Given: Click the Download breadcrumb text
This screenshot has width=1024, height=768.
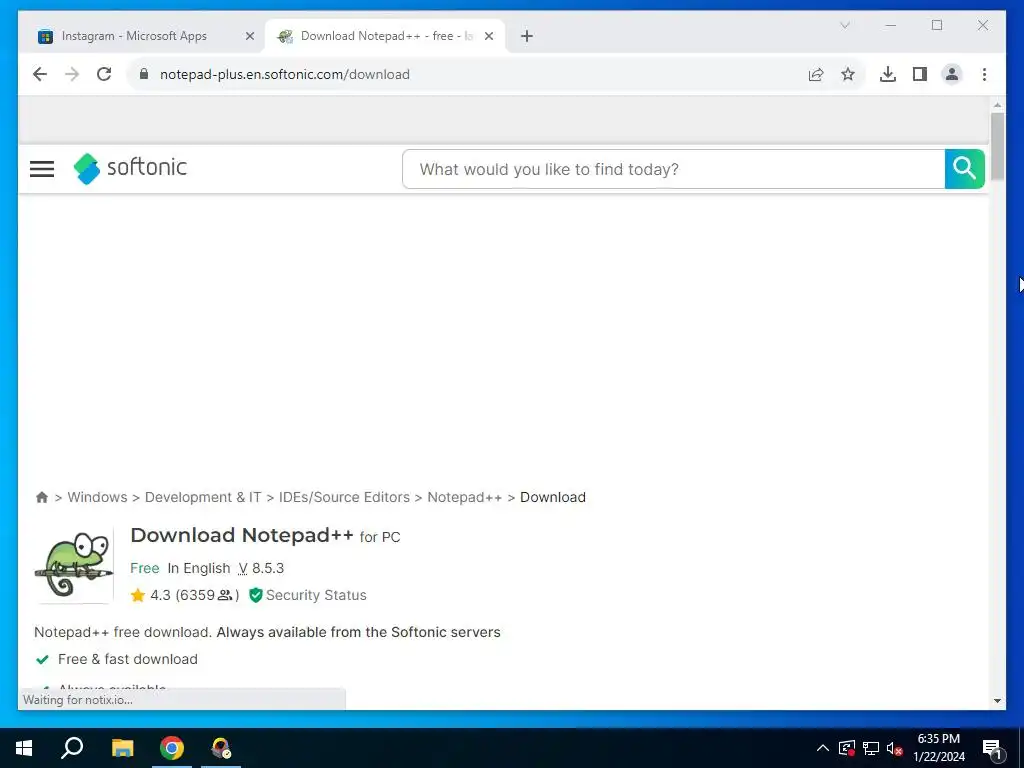Looking at the screenshot, I should click(x=552, y=498).
